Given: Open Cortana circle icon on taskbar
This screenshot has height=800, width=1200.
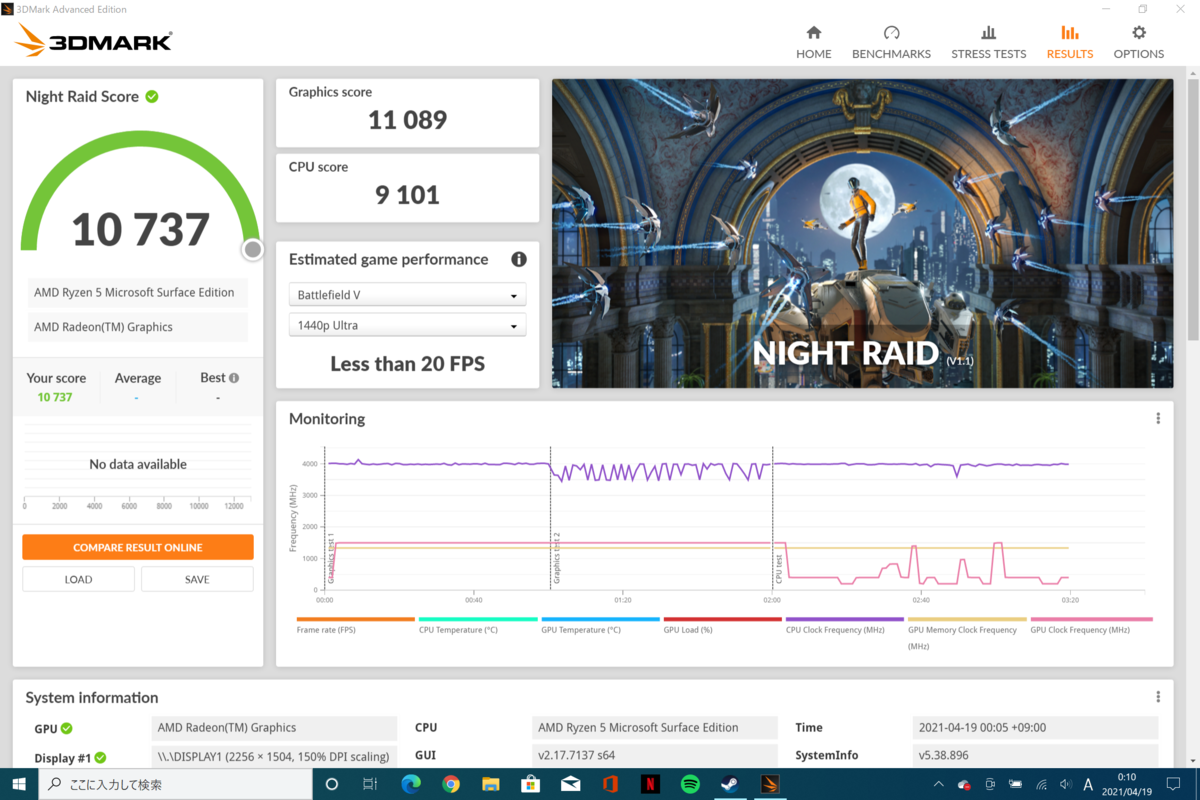Looking at the screenshot, I should tap(332, 784).
